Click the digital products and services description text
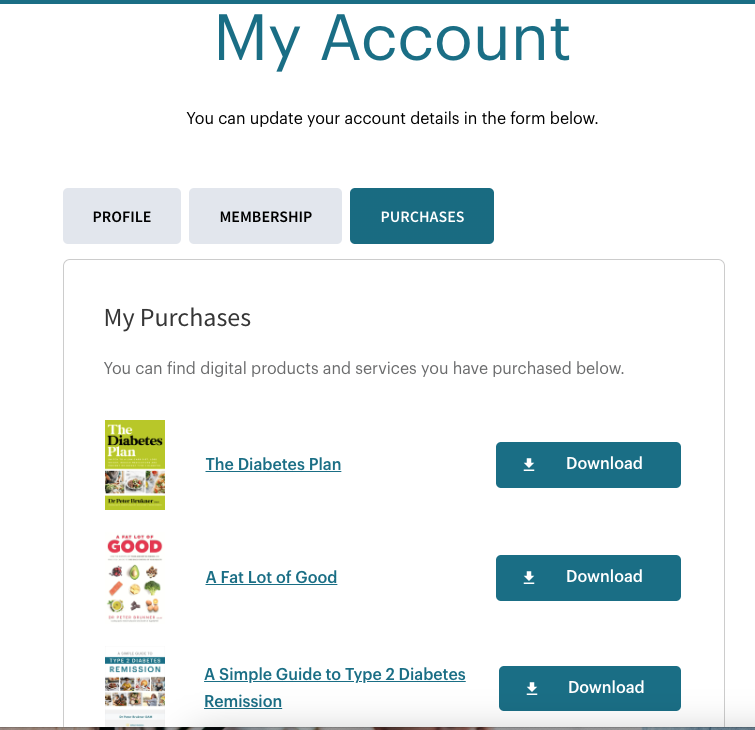Screen dimensions: 755x730 pos(364,368)
